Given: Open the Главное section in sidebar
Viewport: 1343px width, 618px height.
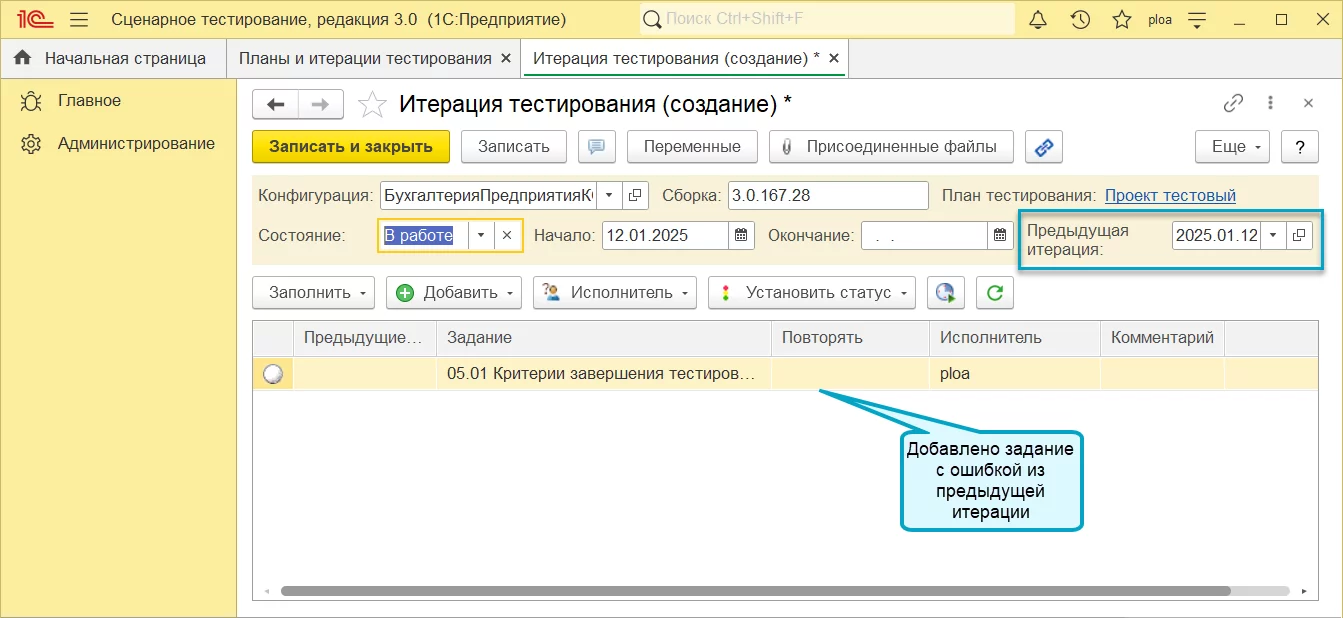Looking at the screenshot, I should pyautogui.click(x=89, y=101).
